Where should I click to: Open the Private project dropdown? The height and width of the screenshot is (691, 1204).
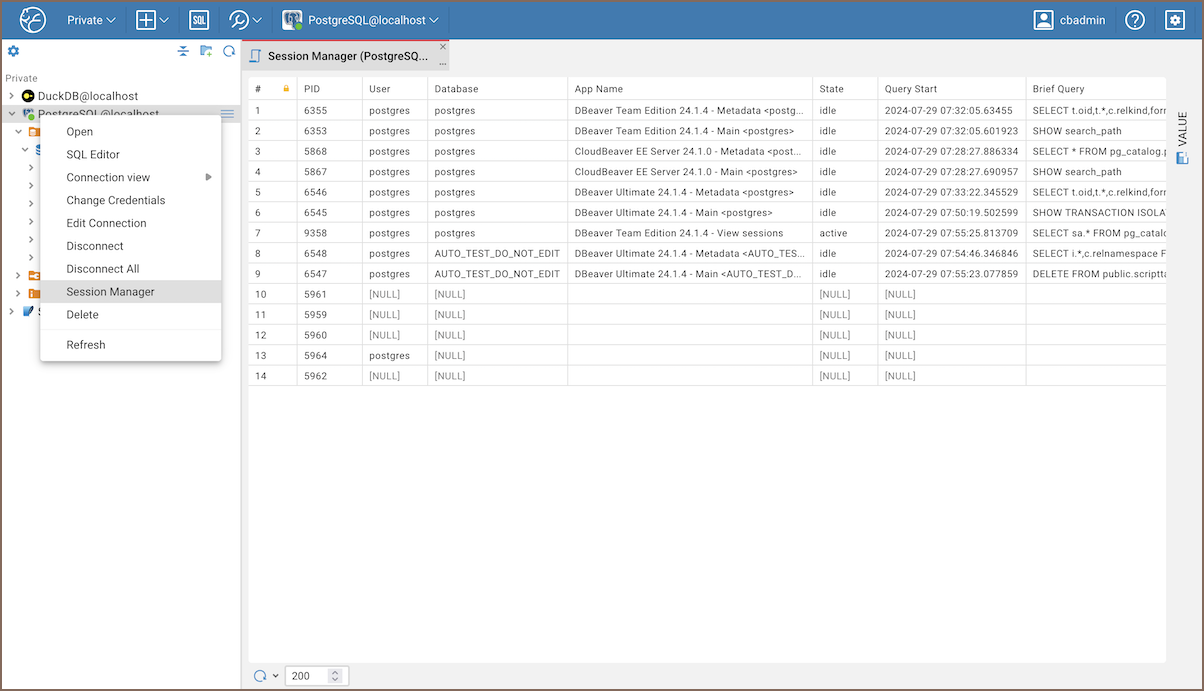tap(91, 20)
